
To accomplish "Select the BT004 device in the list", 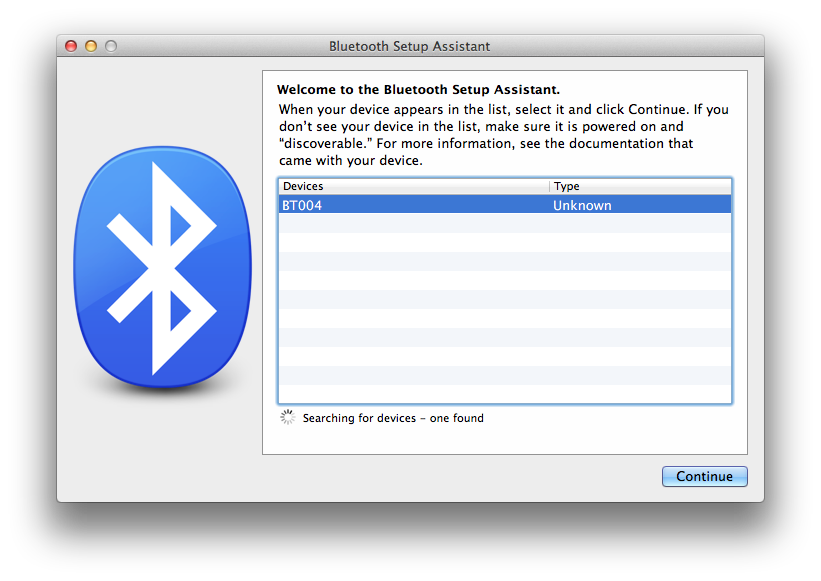I will pyautogui.click(x=302, y=205).
